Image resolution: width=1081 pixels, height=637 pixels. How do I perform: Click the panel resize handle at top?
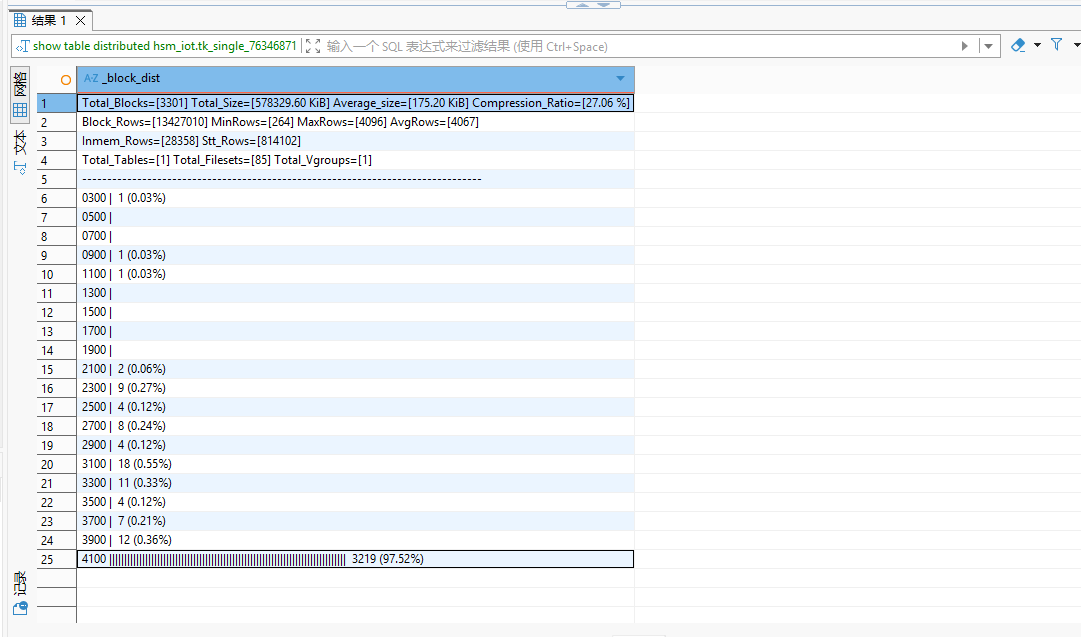[x=593, y=4]
